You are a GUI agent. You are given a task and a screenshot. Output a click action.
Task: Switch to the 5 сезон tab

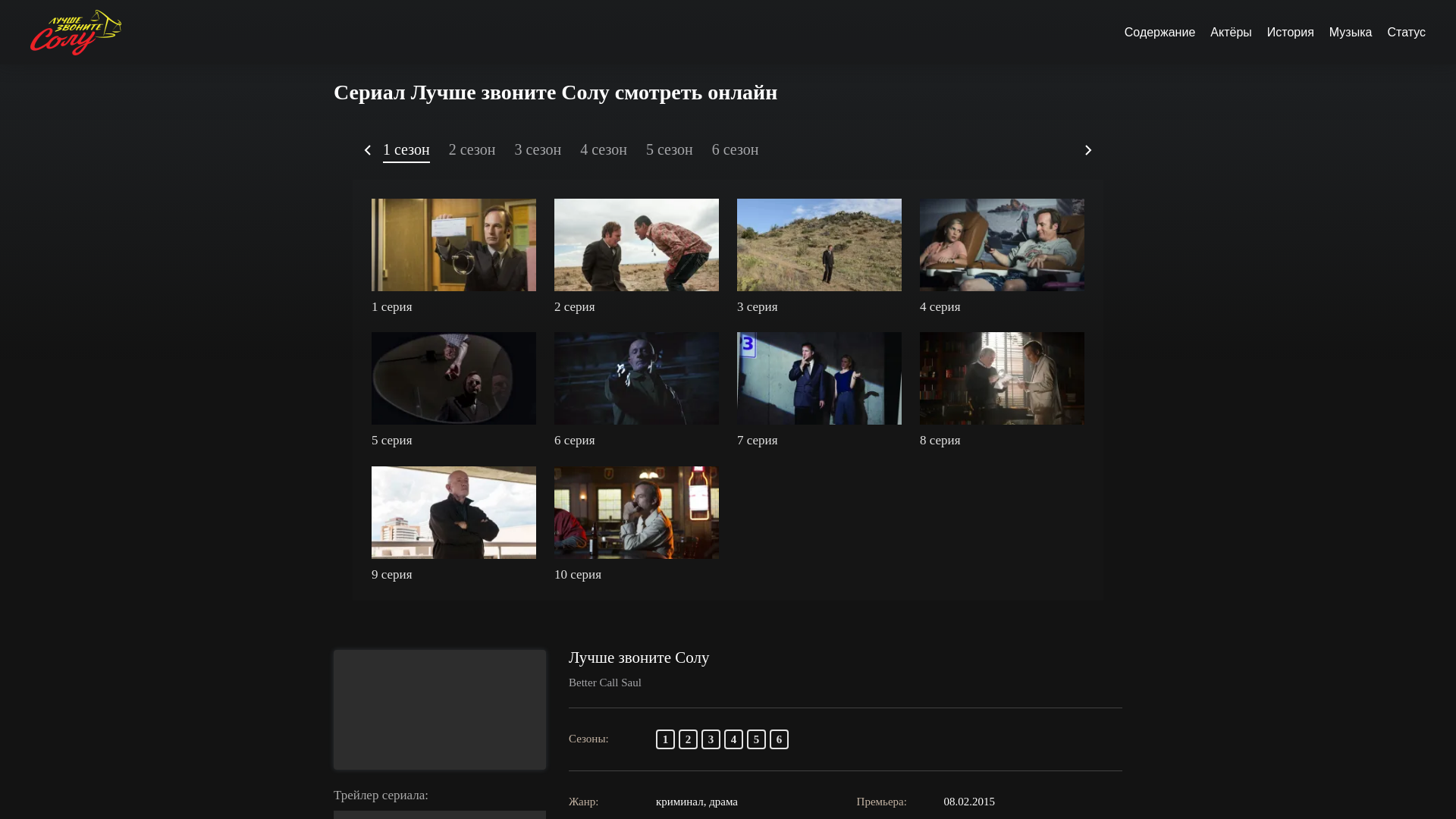670,150
